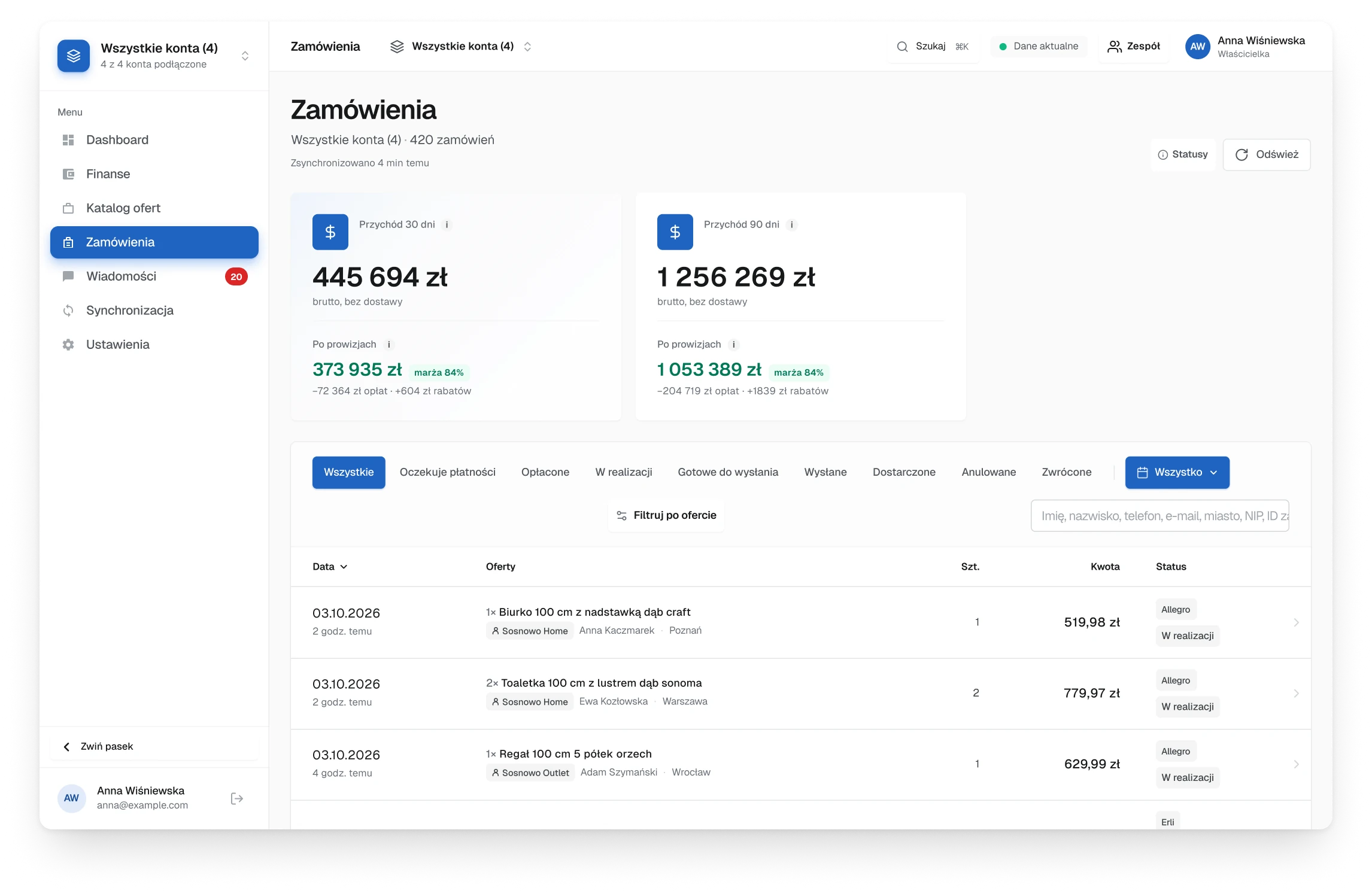Click the Dane aktualne status indicator
Image resolution: width=1372 pixels, height=894 pixels.
1039,47
